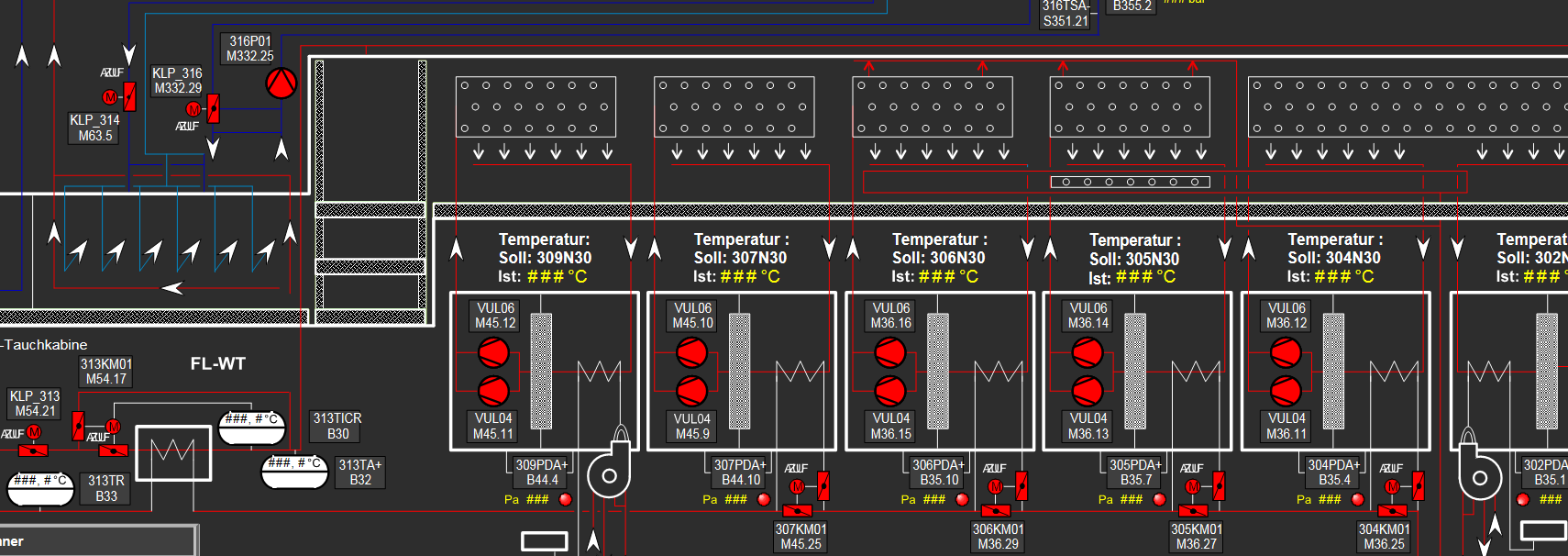Open the KLP_314 M63.5 label
The height and width of the screenshot is (556, 1568).
(x=95, y=128)
